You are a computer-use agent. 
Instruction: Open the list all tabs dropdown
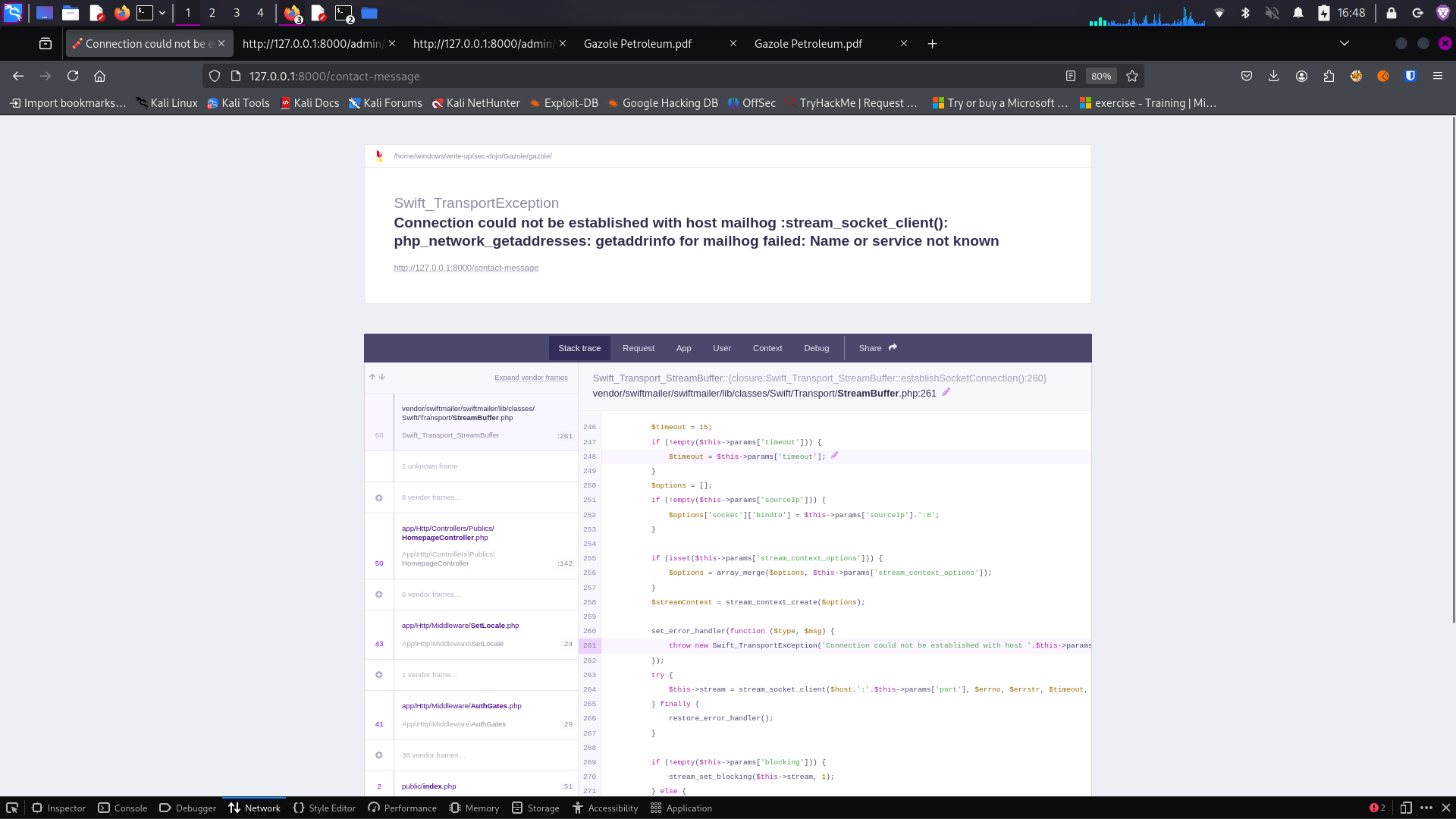pos(1344,43)
